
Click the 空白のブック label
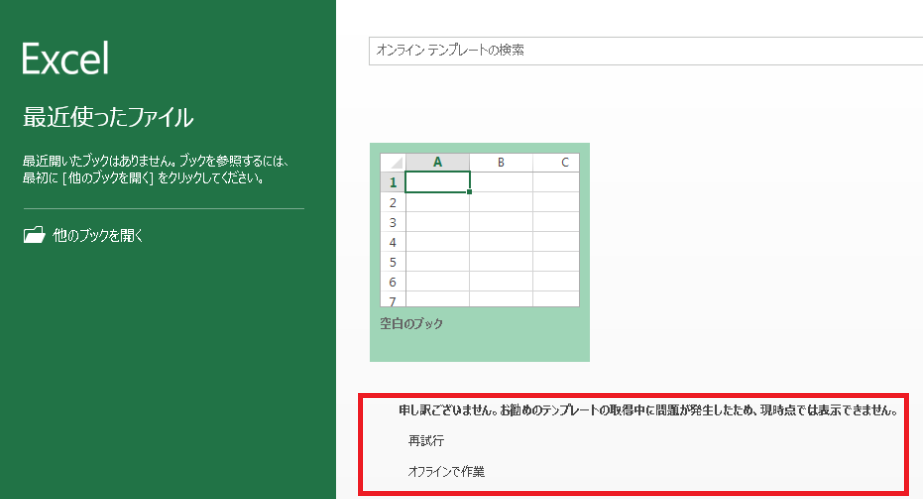[411, 324]
